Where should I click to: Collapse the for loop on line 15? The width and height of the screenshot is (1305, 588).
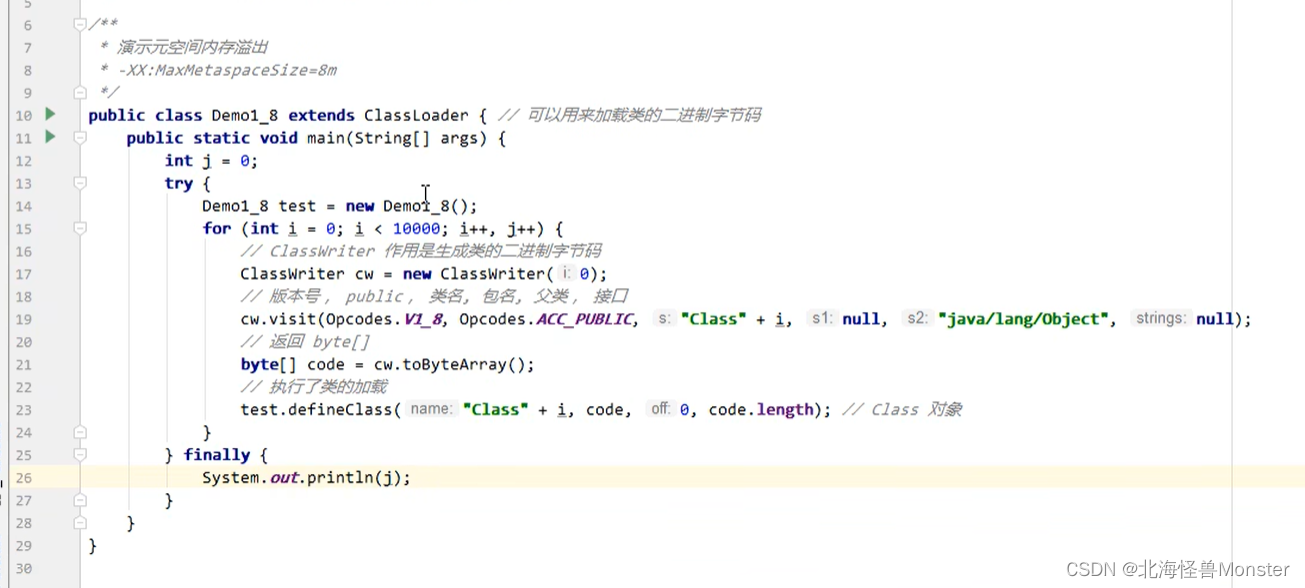tap(79, 228)
